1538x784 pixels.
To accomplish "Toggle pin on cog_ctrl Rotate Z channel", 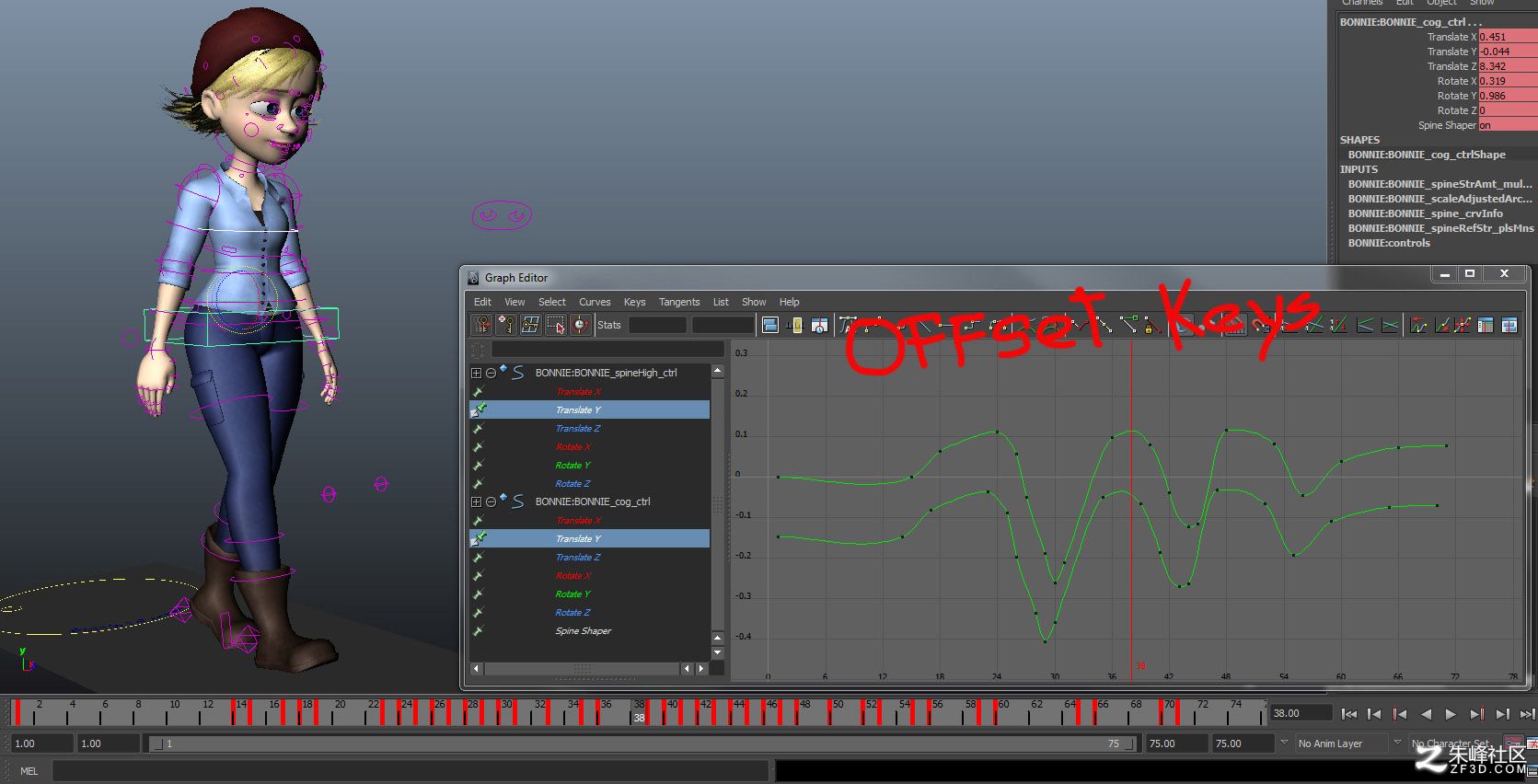I will point(478,612).
